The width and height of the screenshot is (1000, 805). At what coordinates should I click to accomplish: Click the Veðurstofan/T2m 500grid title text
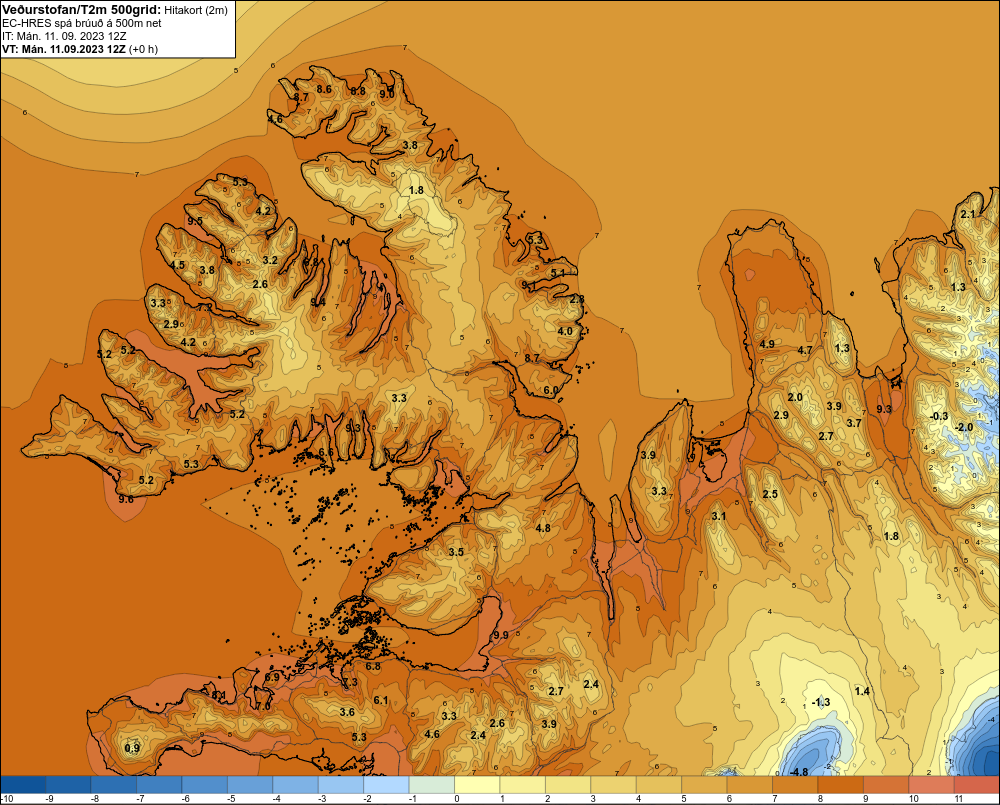point(81,9)
